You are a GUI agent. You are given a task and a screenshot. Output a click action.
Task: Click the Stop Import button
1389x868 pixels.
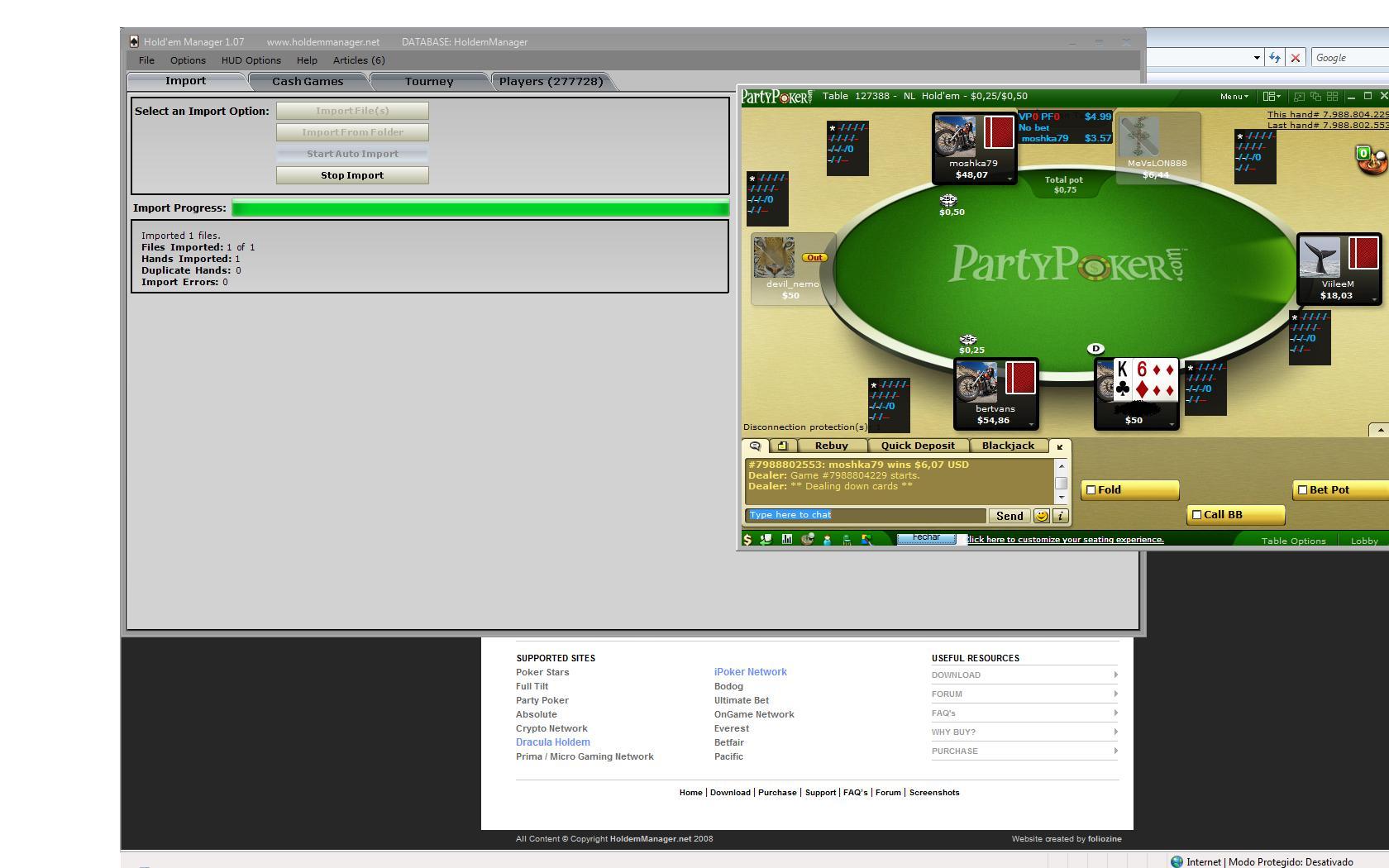(x=352, y=175)
